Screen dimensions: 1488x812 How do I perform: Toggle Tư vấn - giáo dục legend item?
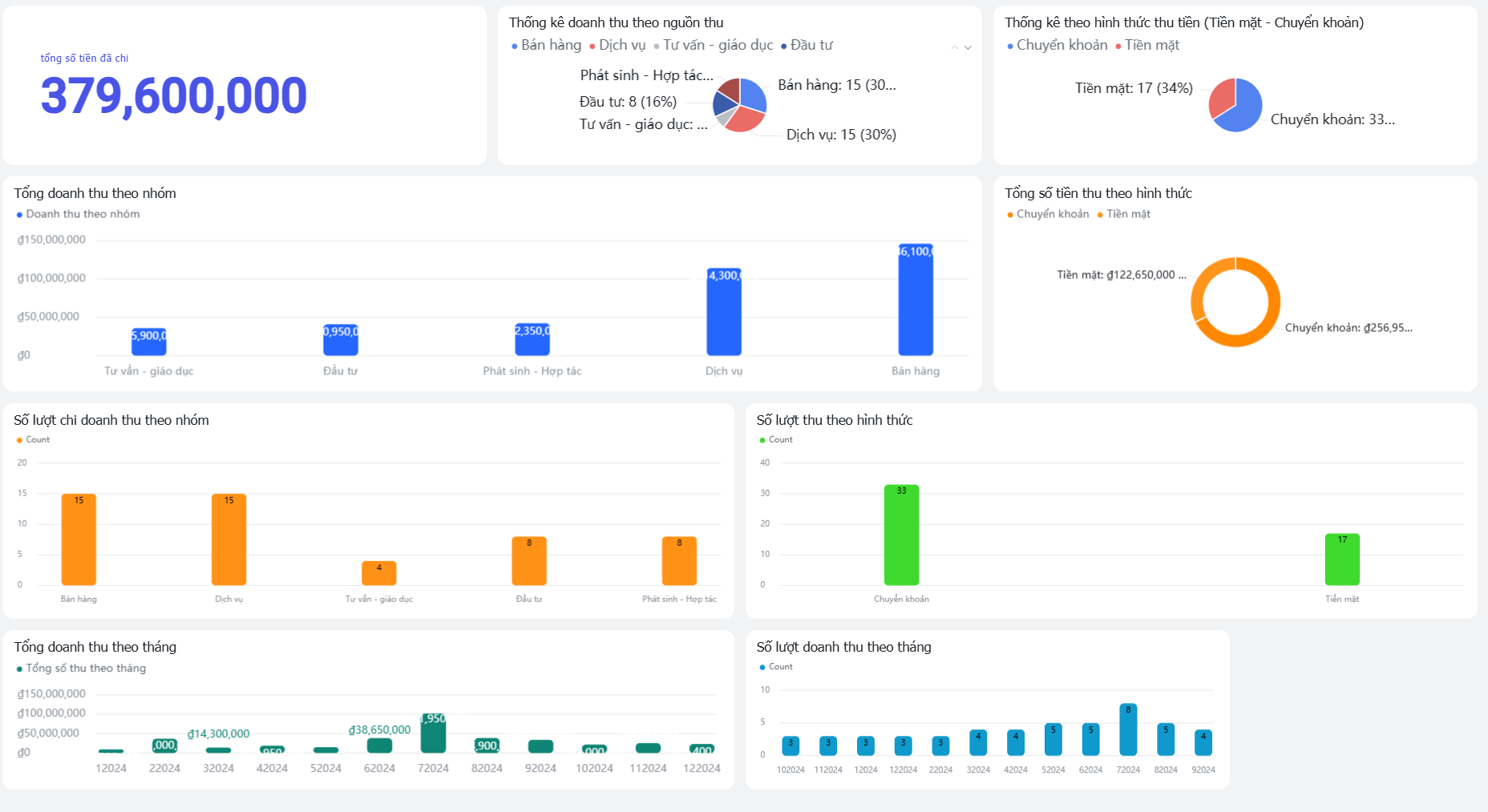click(x=713, y=45)
